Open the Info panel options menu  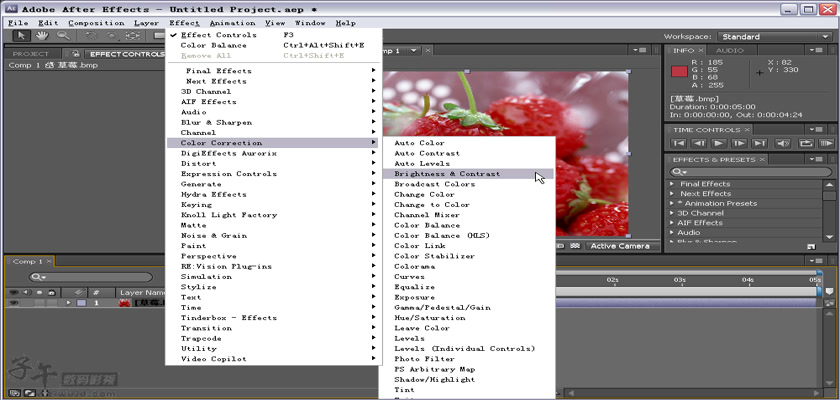[818, 50]
